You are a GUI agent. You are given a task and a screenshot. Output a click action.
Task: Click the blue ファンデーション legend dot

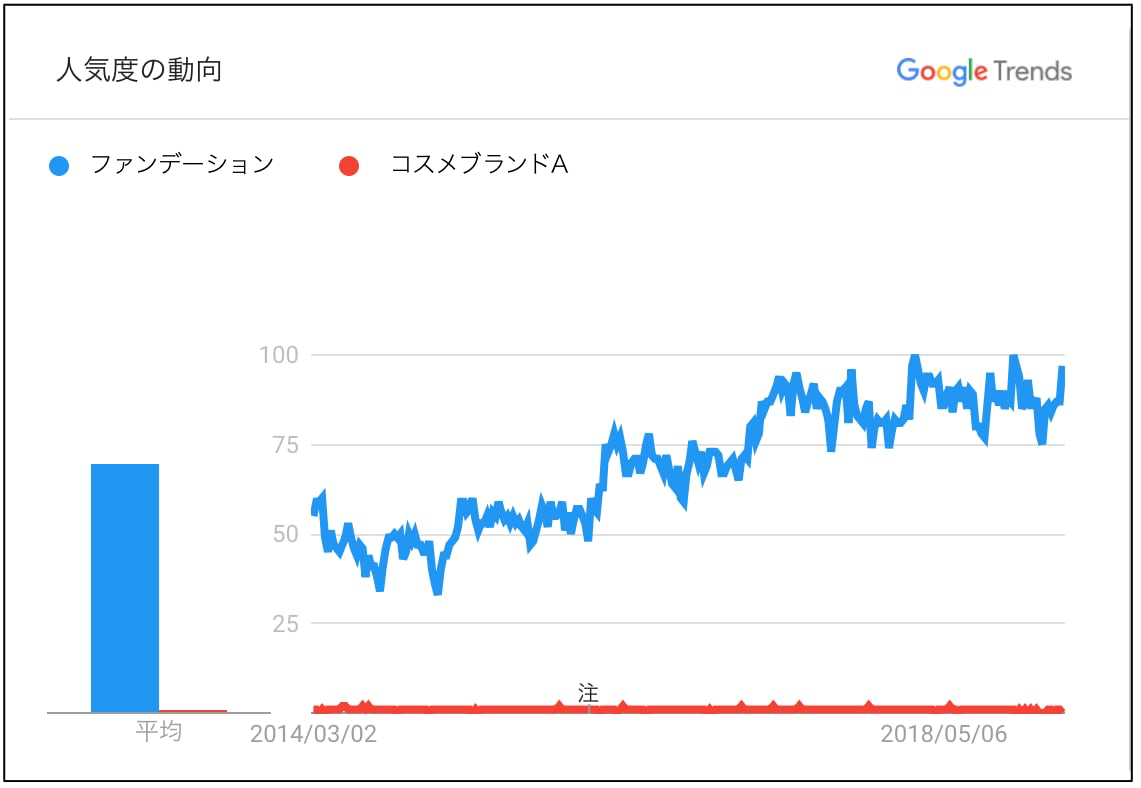tap(59, 166)
